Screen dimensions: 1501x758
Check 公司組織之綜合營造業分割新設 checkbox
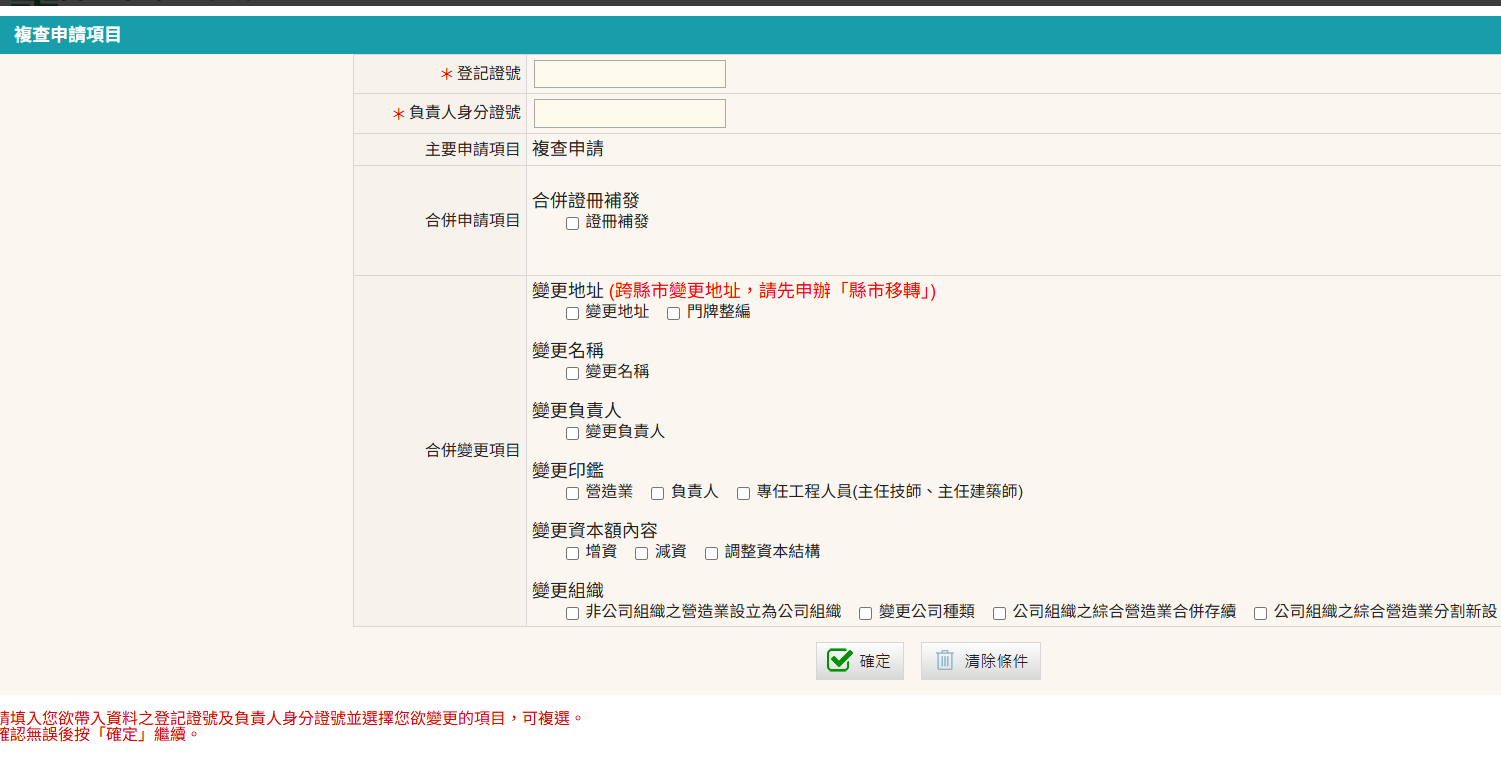pyautogui.click(x=1261, y=613)
